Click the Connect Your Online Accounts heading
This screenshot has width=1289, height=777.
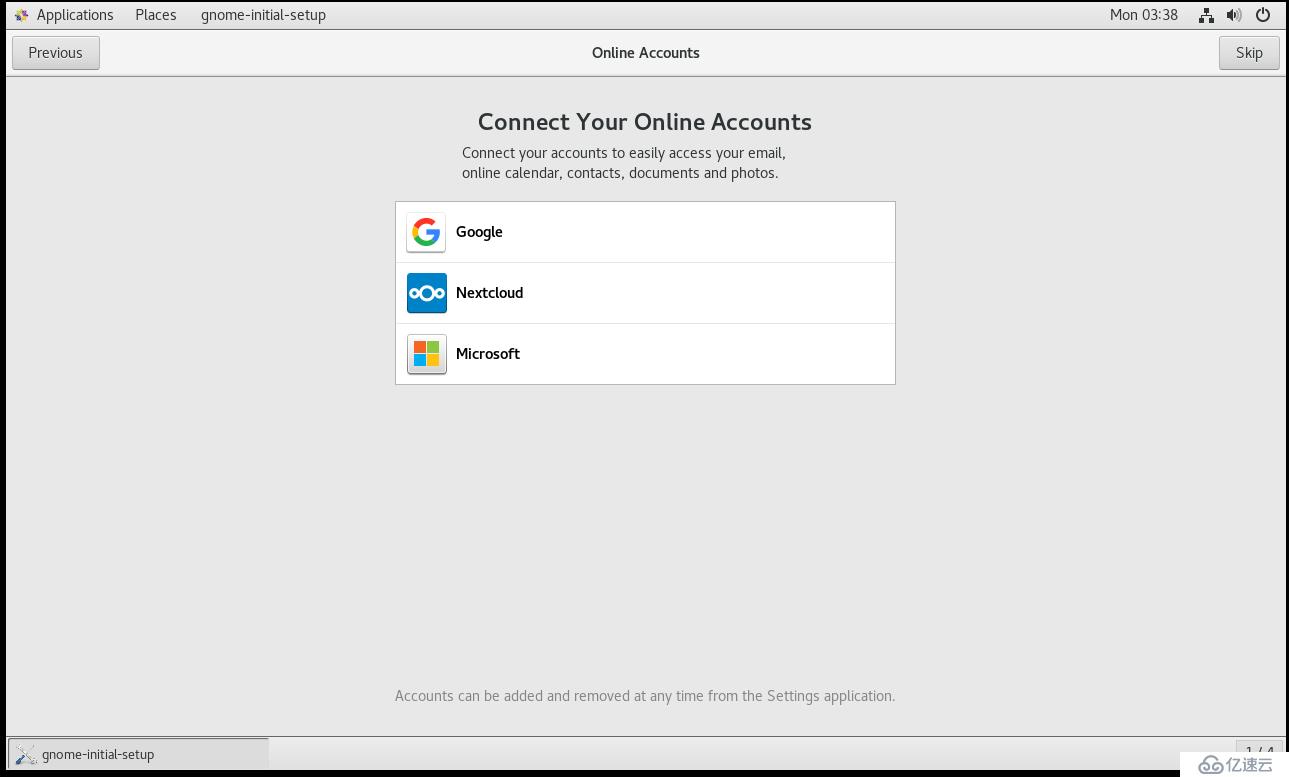(x=645, y=122)
